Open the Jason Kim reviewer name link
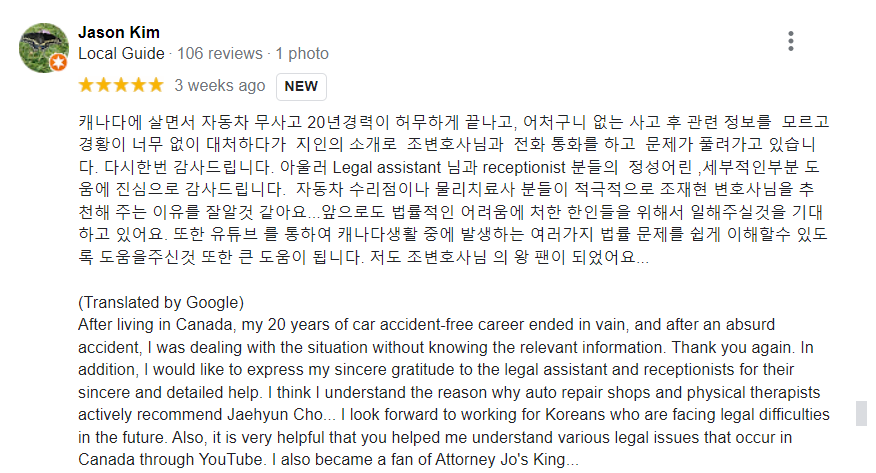The image size is (876, 473). [119, 32]
